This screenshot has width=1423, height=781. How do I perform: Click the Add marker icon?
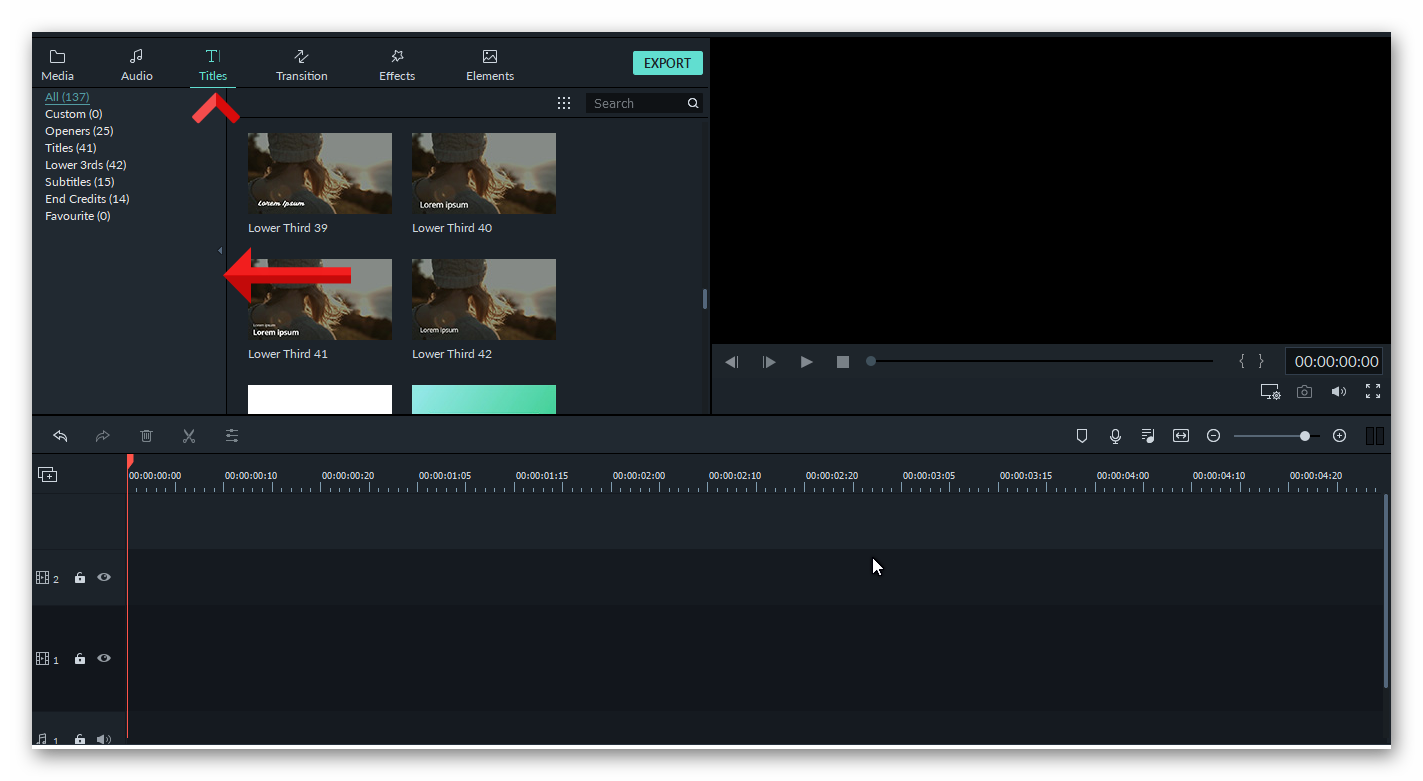pos(1081,436)
